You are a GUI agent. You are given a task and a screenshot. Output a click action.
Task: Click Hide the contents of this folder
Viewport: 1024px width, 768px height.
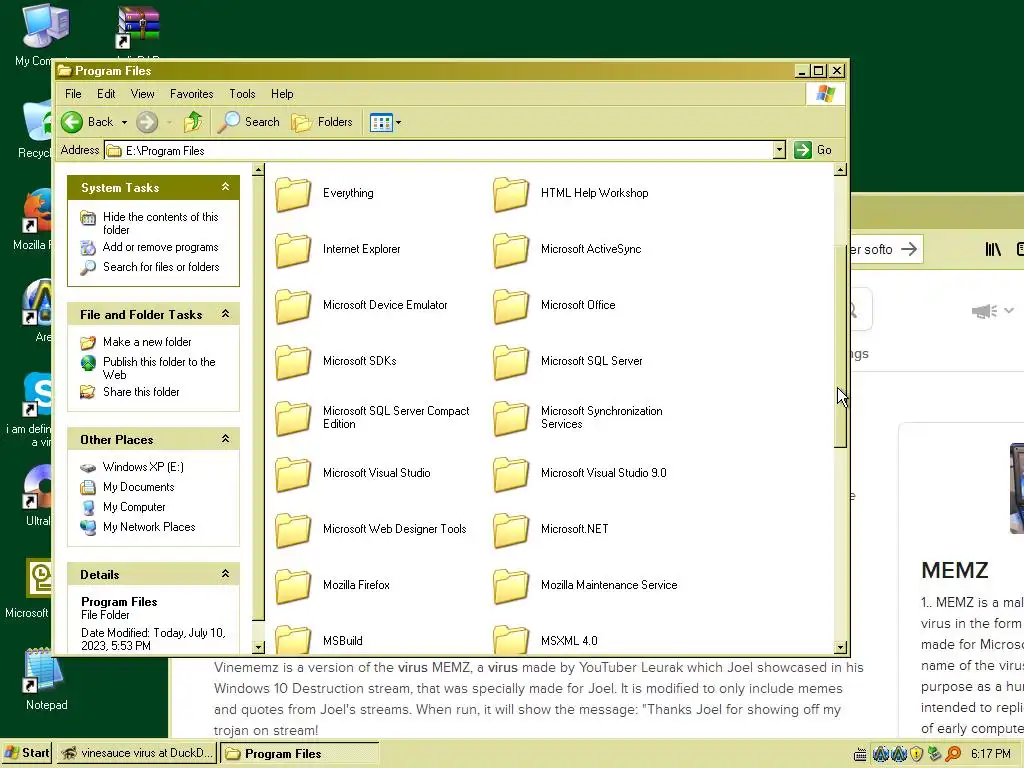161,223
